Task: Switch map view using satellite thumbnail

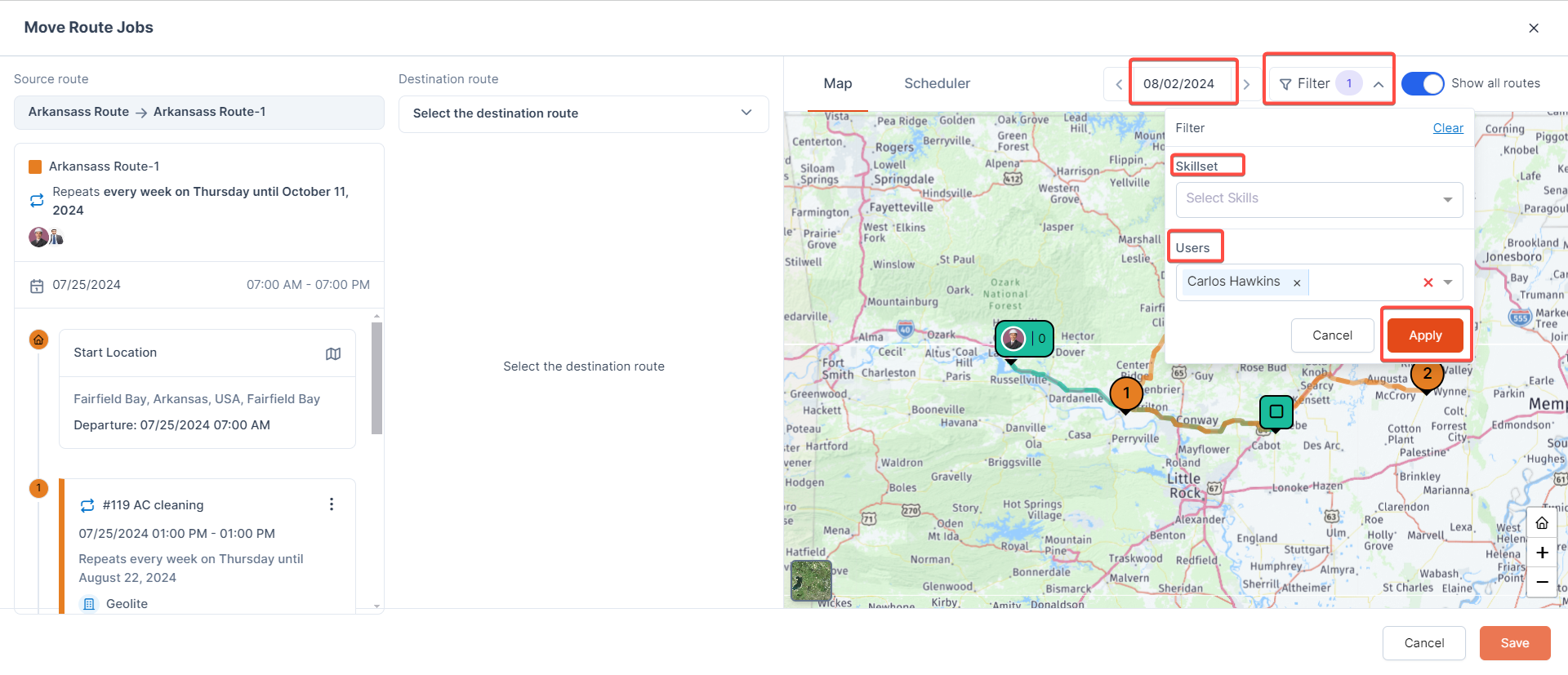Action: pos(811,580)
